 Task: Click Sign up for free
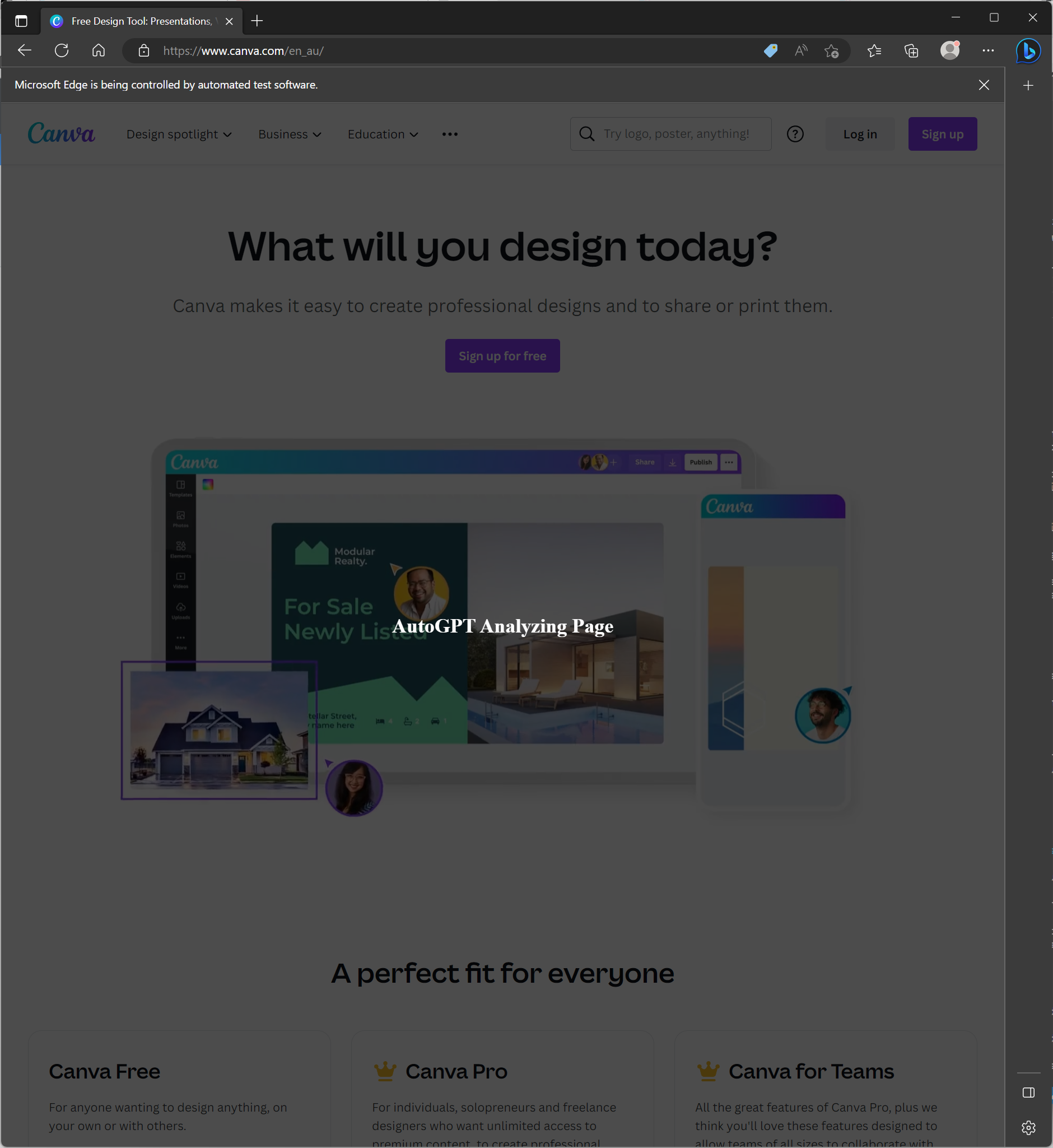502,355
